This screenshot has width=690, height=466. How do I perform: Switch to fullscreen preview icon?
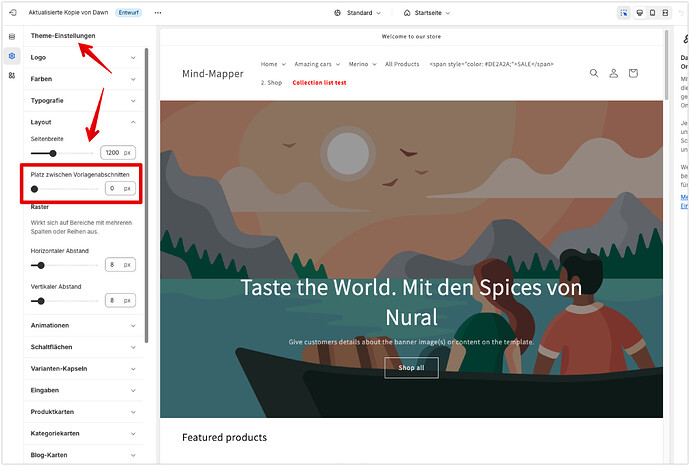(x=665, y=13)
